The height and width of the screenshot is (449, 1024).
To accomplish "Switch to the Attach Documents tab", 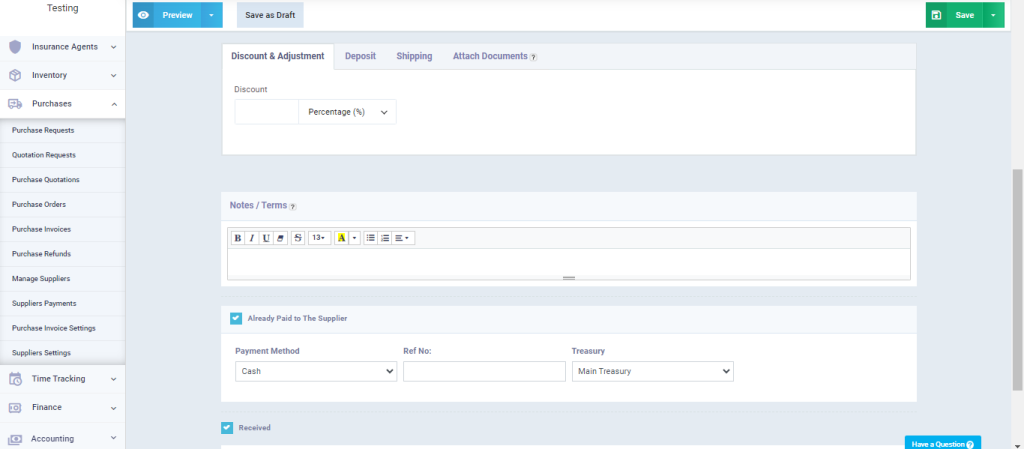I will (x=490, y=56).
